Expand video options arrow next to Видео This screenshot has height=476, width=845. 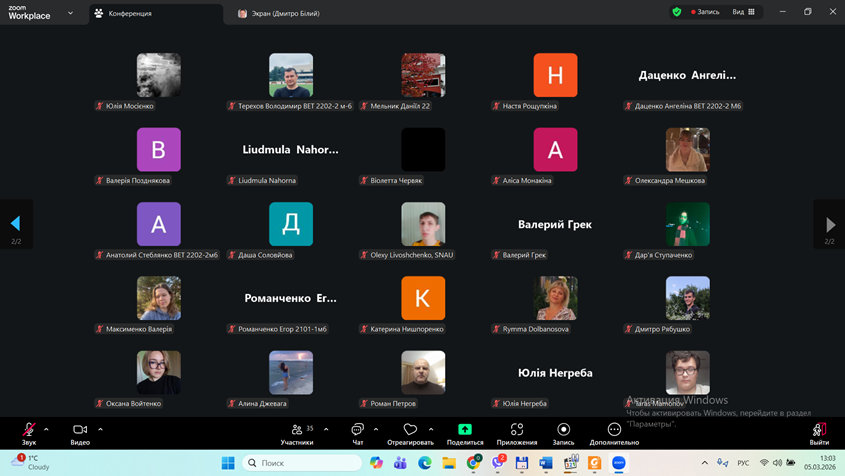click(x=100, y=430)
